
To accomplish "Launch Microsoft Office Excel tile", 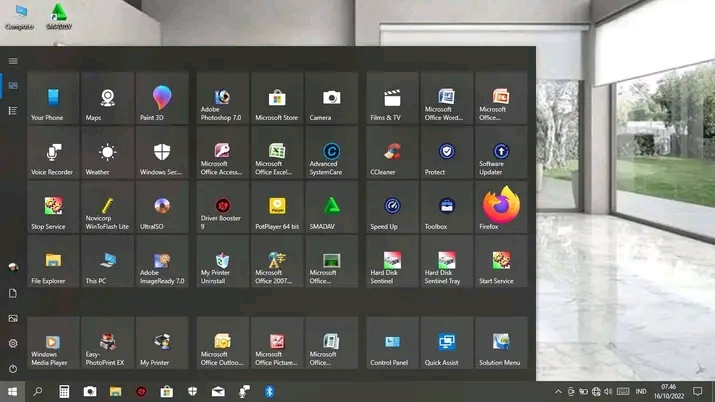I will (x=277, y=153).
